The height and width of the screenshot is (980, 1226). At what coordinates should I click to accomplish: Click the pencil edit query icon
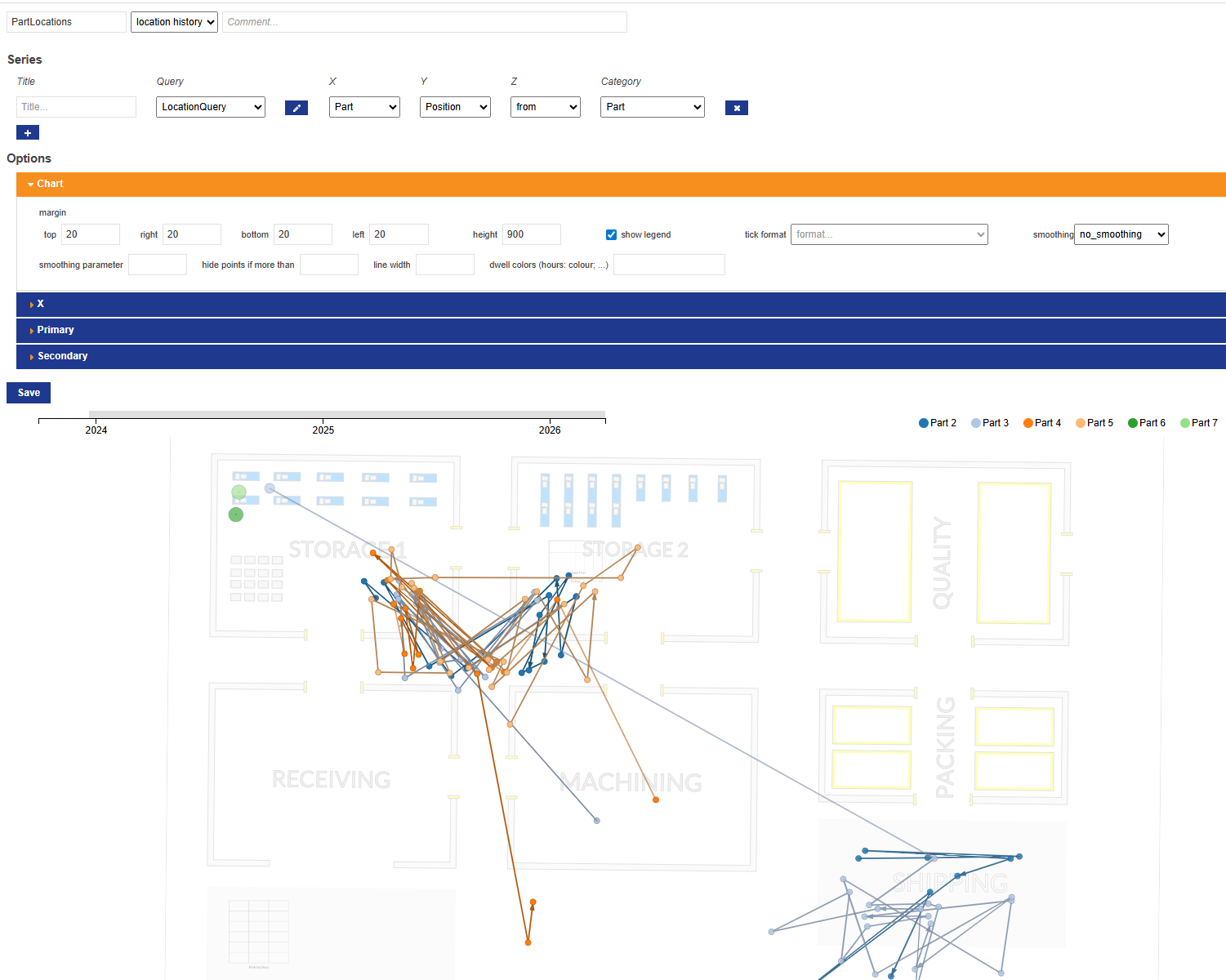tap(296, 108)
